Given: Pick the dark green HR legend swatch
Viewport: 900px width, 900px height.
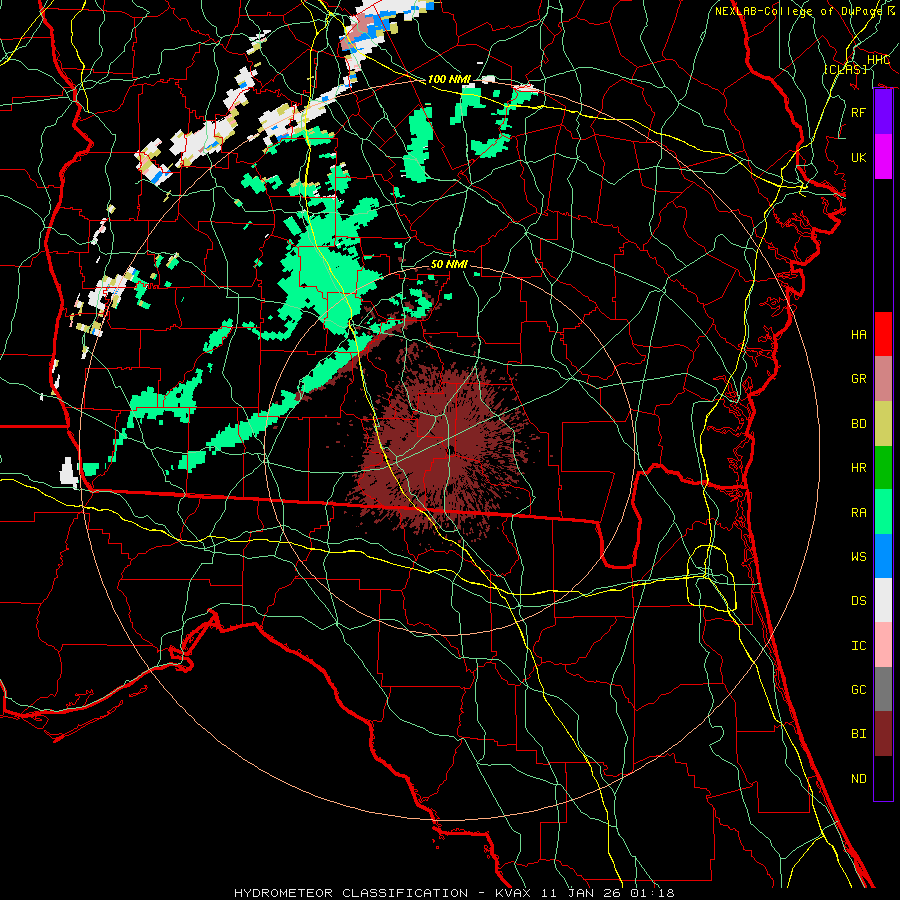Looking at the screenshot, I should (x=883, y=467).
